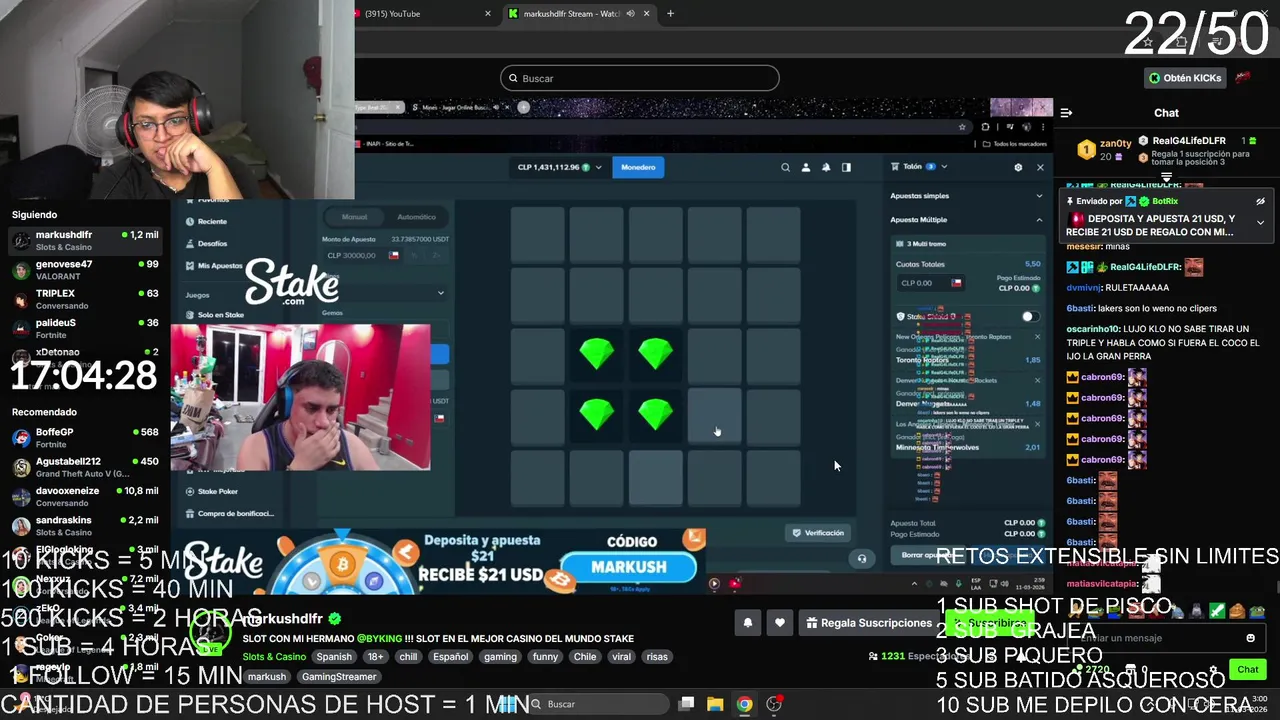Open Chrome from the taskbar
1280x720 pixels.
tap(745, 704)
